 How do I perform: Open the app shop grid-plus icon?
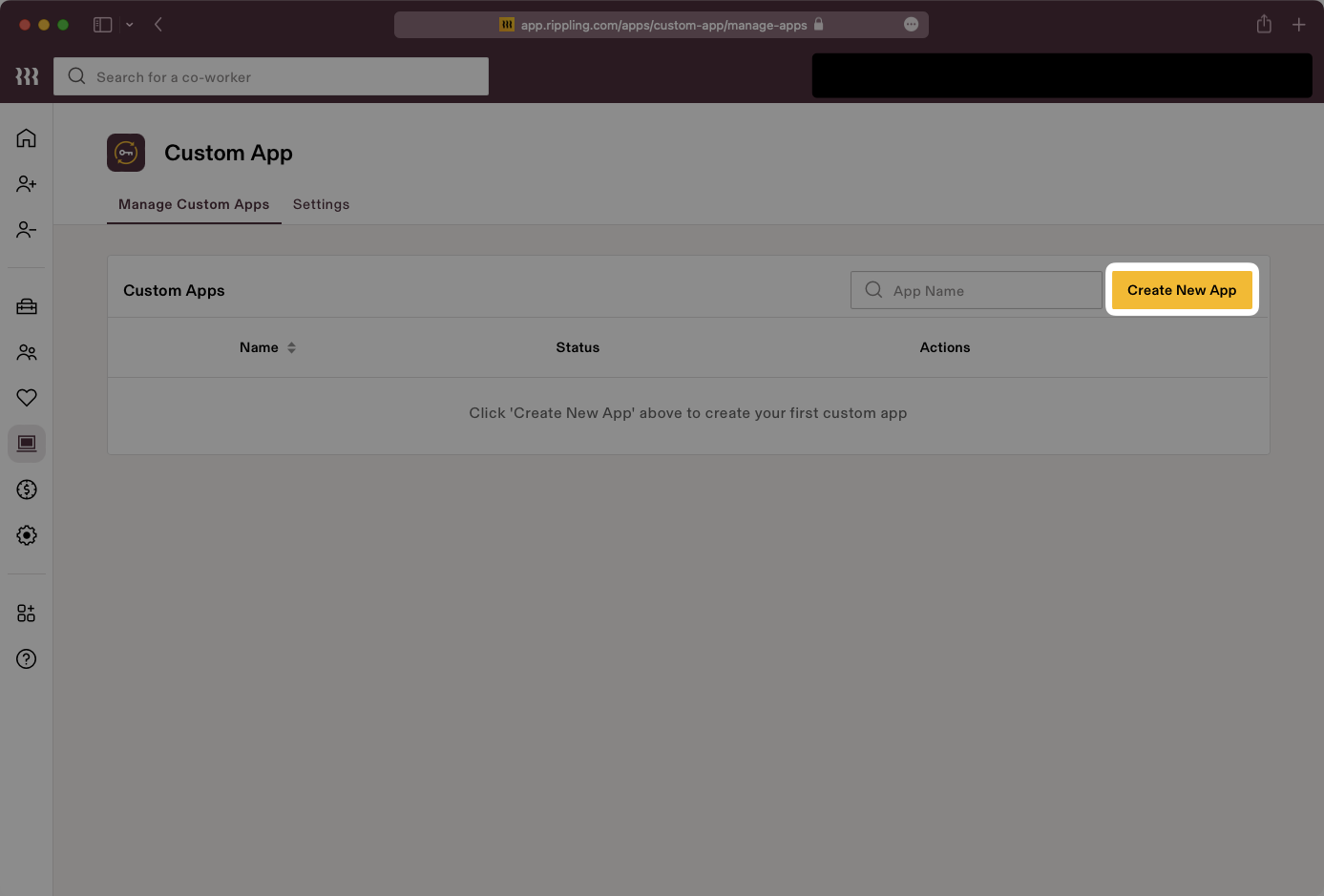pyautogui.click(x=26, y=613)
